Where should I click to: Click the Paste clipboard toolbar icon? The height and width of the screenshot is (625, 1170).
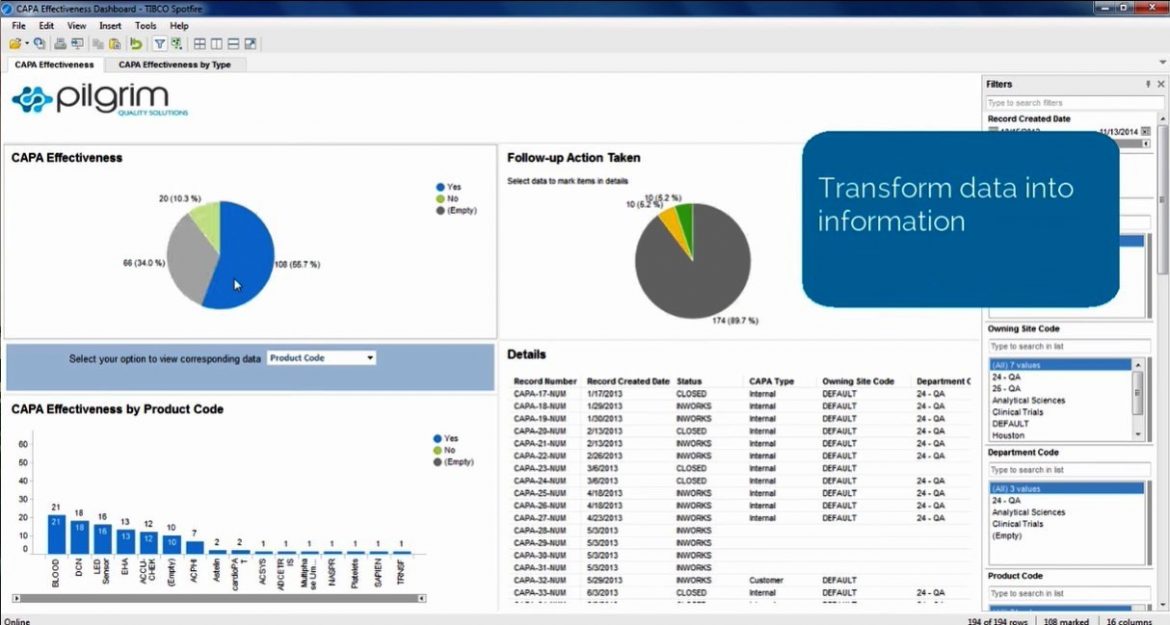click(115, 44)
